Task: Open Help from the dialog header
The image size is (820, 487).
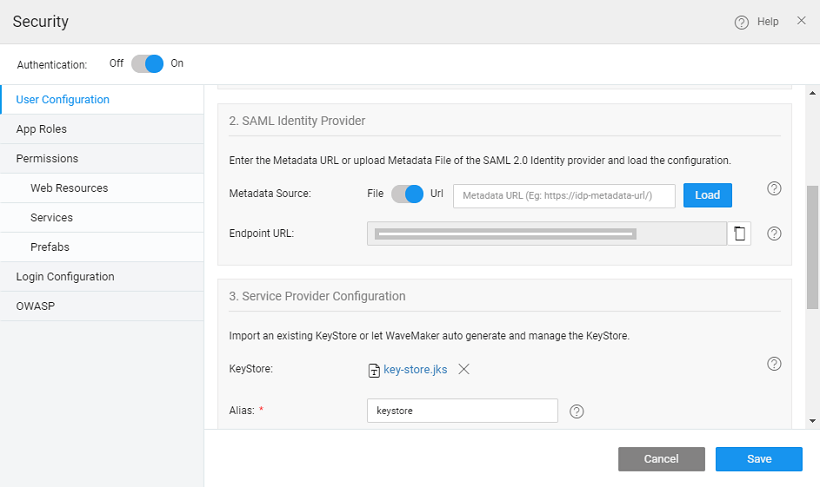Action: [756, 22]
